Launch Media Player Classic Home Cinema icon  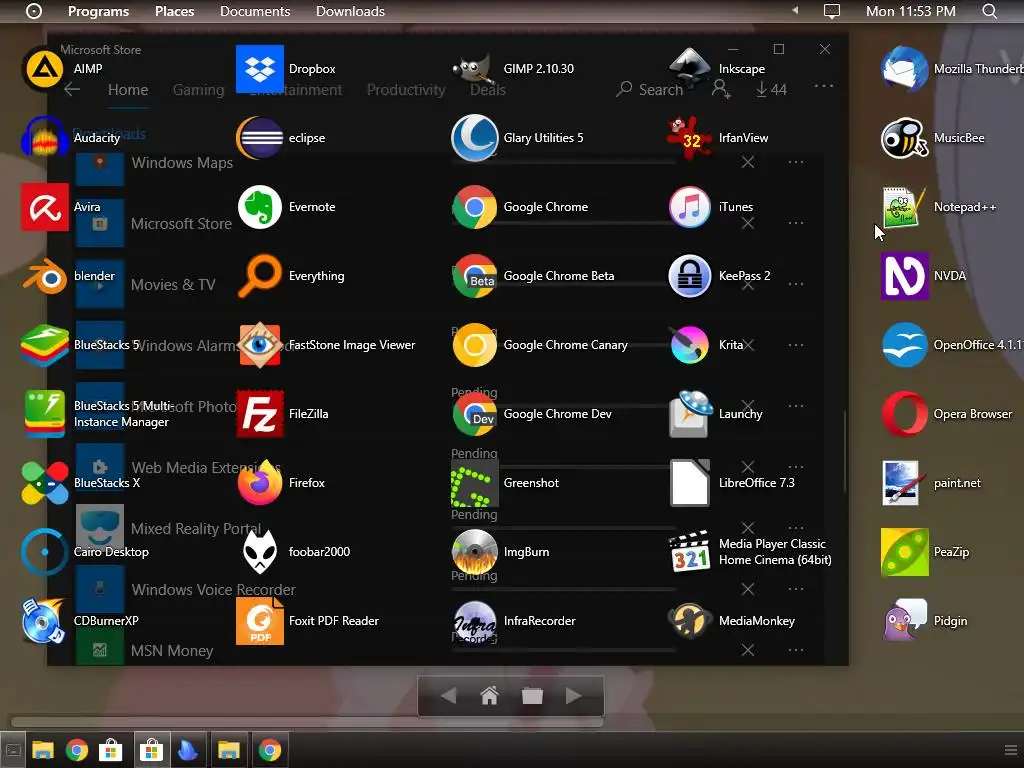690,552
